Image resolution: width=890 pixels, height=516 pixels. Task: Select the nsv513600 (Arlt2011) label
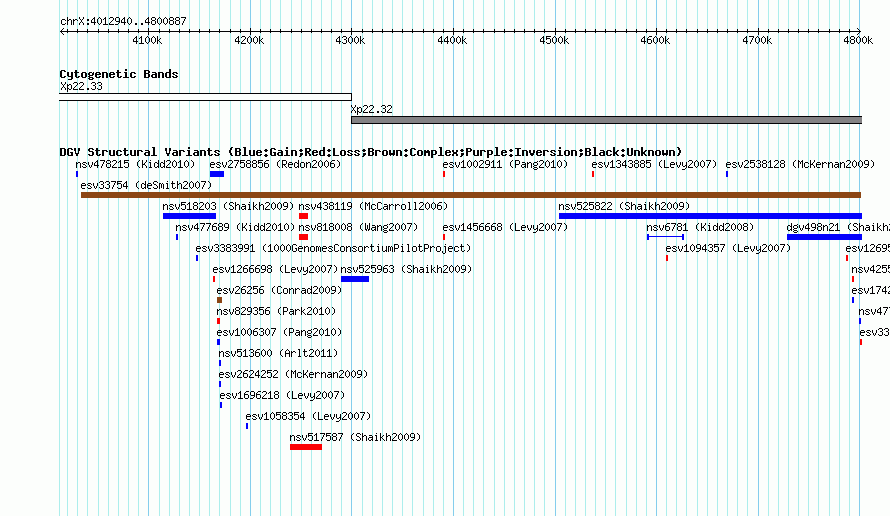point(278,353)
